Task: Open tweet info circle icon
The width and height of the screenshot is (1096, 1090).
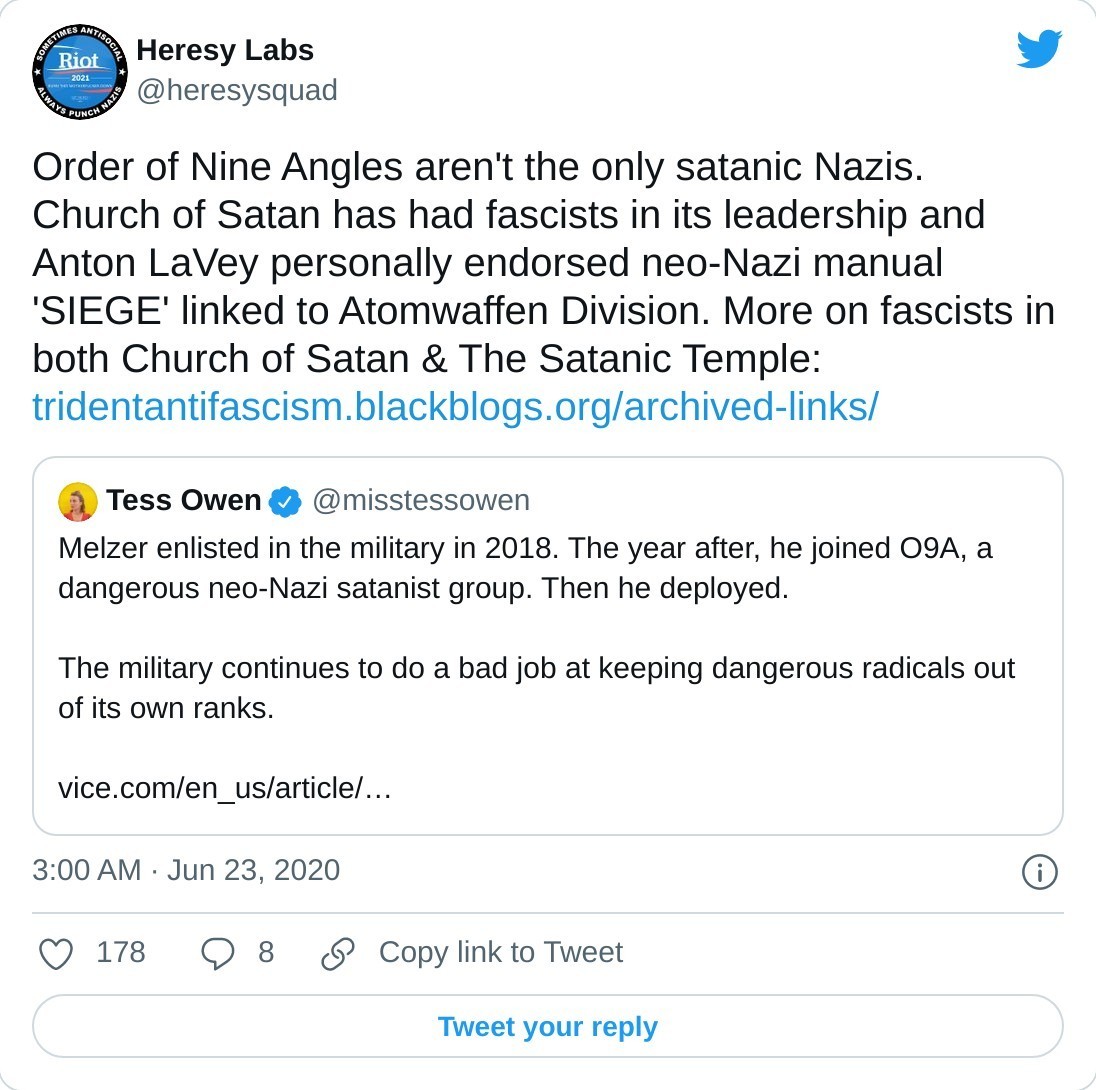Action: (x=1039, y=872)
